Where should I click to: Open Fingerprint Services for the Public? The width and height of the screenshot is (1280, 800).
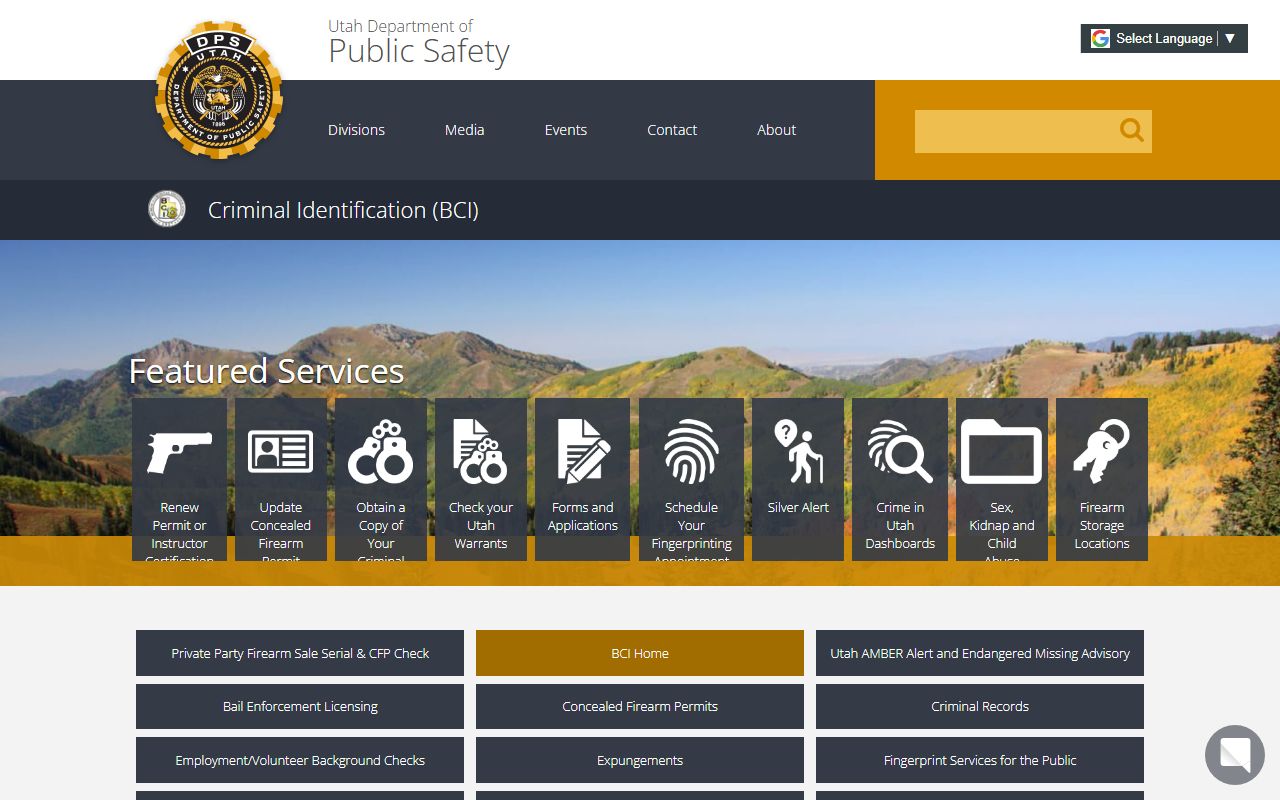[980, 760]
